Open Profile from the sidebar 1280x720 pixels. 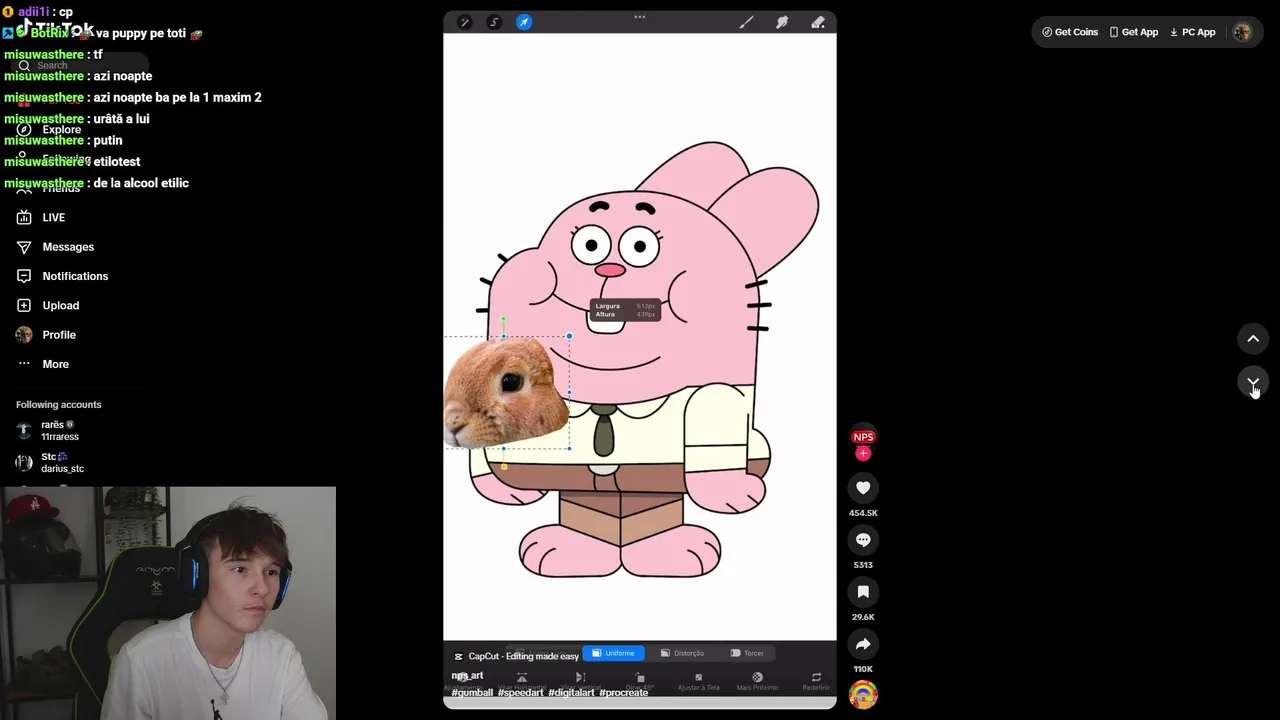pyautogui.click(x=46, y=335)
